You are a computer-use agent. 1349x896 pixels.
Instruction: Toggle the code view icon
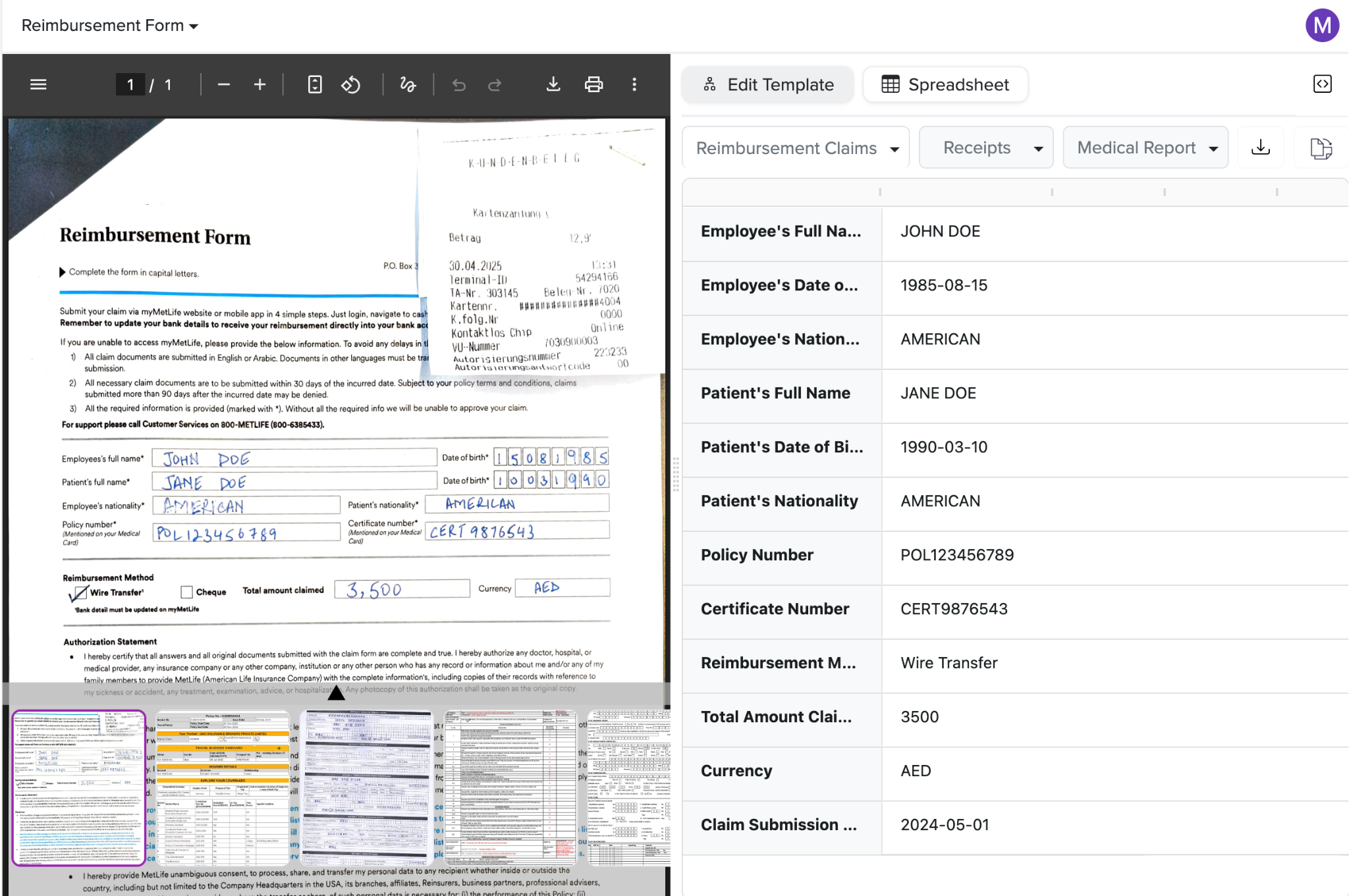click(x=1322, y=84)
